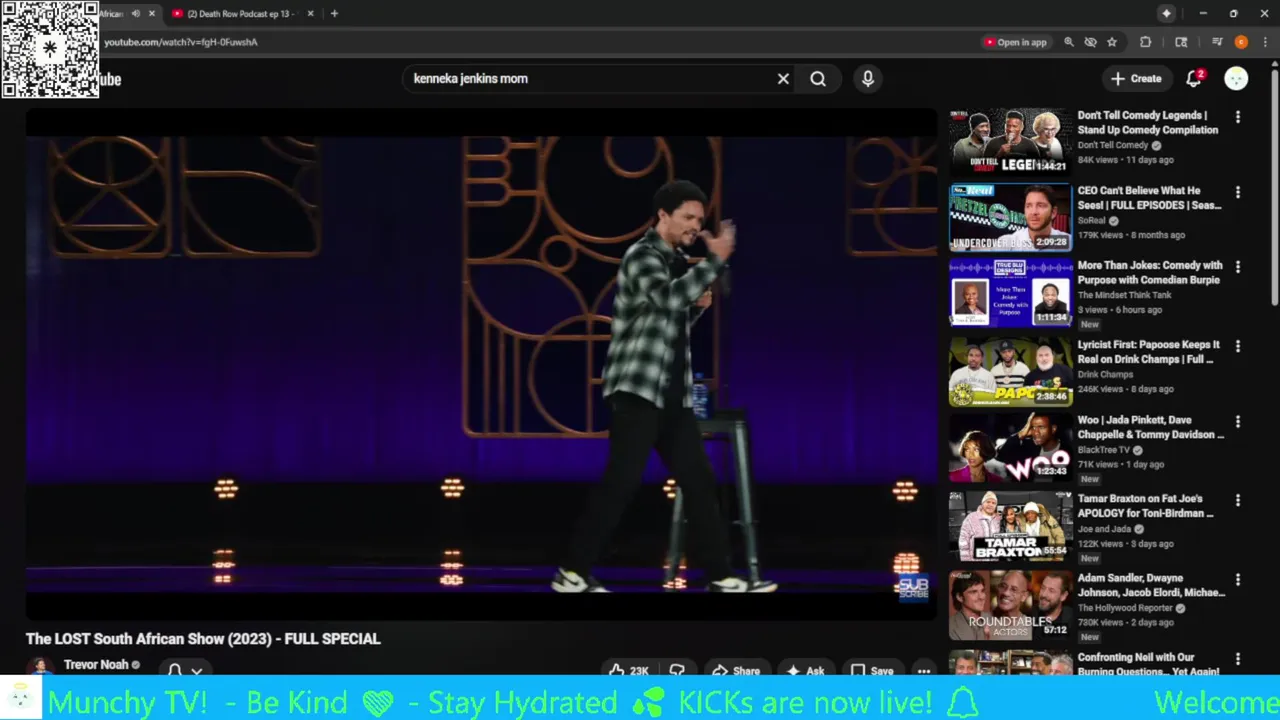Open the YouTube account avatar menu
This screenshot has width=1280, height=720.
1236,78
